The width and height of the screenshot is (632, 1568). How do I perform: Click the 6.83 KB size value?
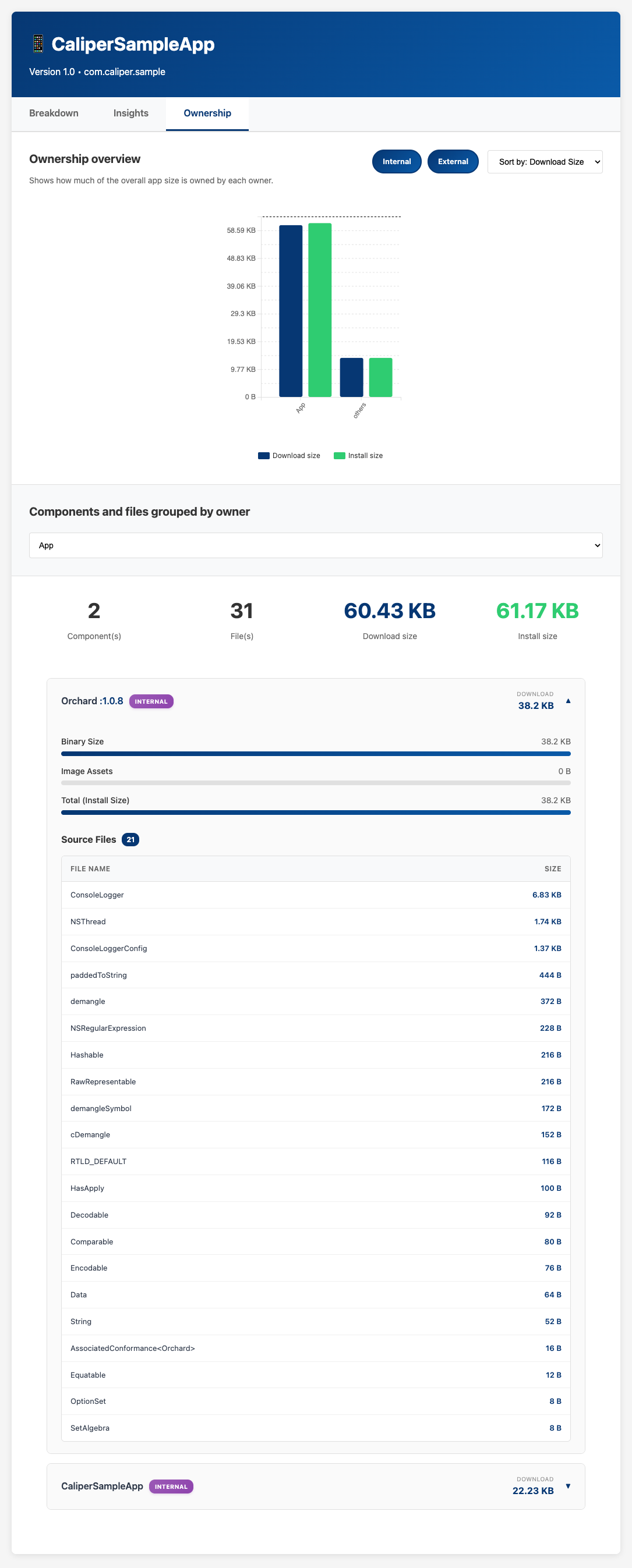point(547,895)
